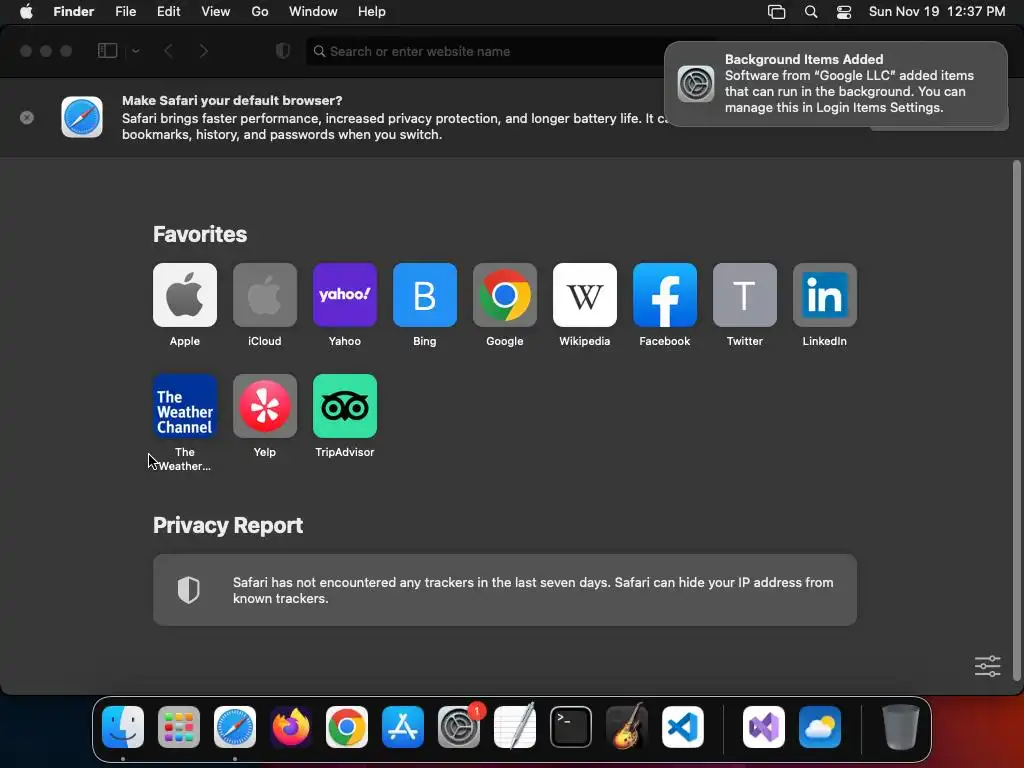Switch to Safari in the Dock
Screen dimensions: 1024x768
[235, 727]
